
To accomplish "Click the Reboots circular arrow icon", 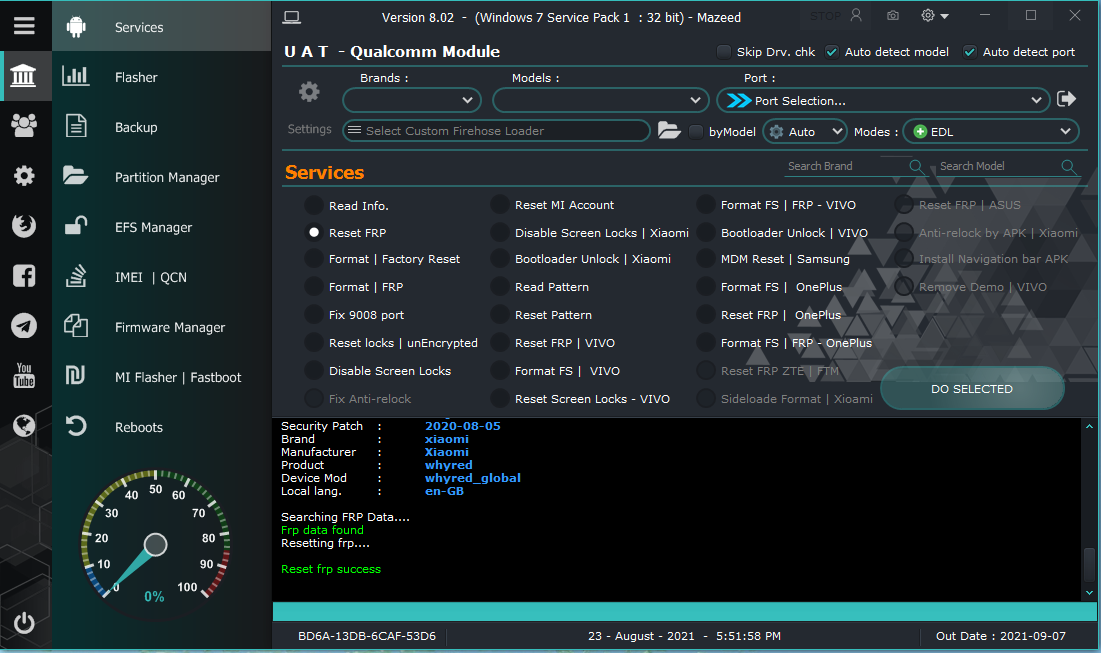I will [x=76, y=426].
